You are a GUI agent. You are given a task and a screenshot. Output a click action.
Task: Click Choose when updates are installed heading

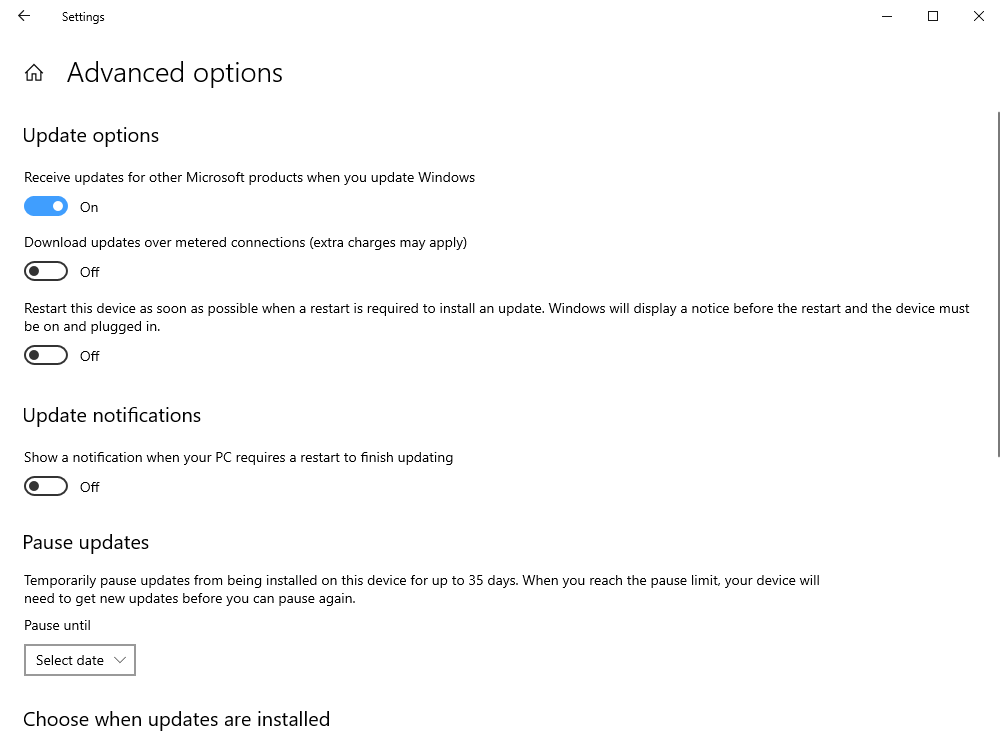(x=176, y=719)
